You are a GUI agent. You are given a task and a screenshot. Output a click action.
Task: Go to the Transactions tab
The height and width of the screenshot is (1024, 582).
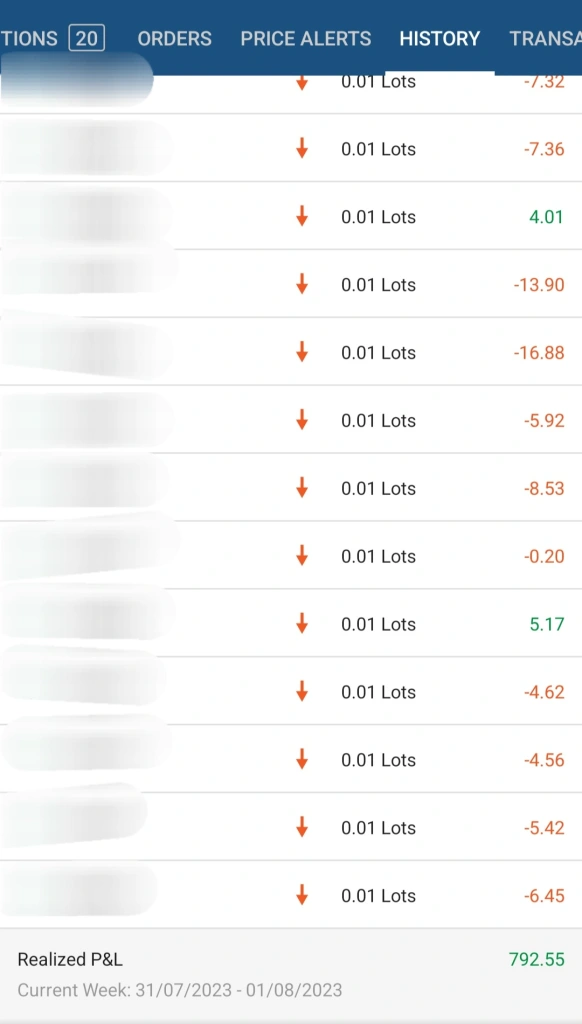[545, 39]
